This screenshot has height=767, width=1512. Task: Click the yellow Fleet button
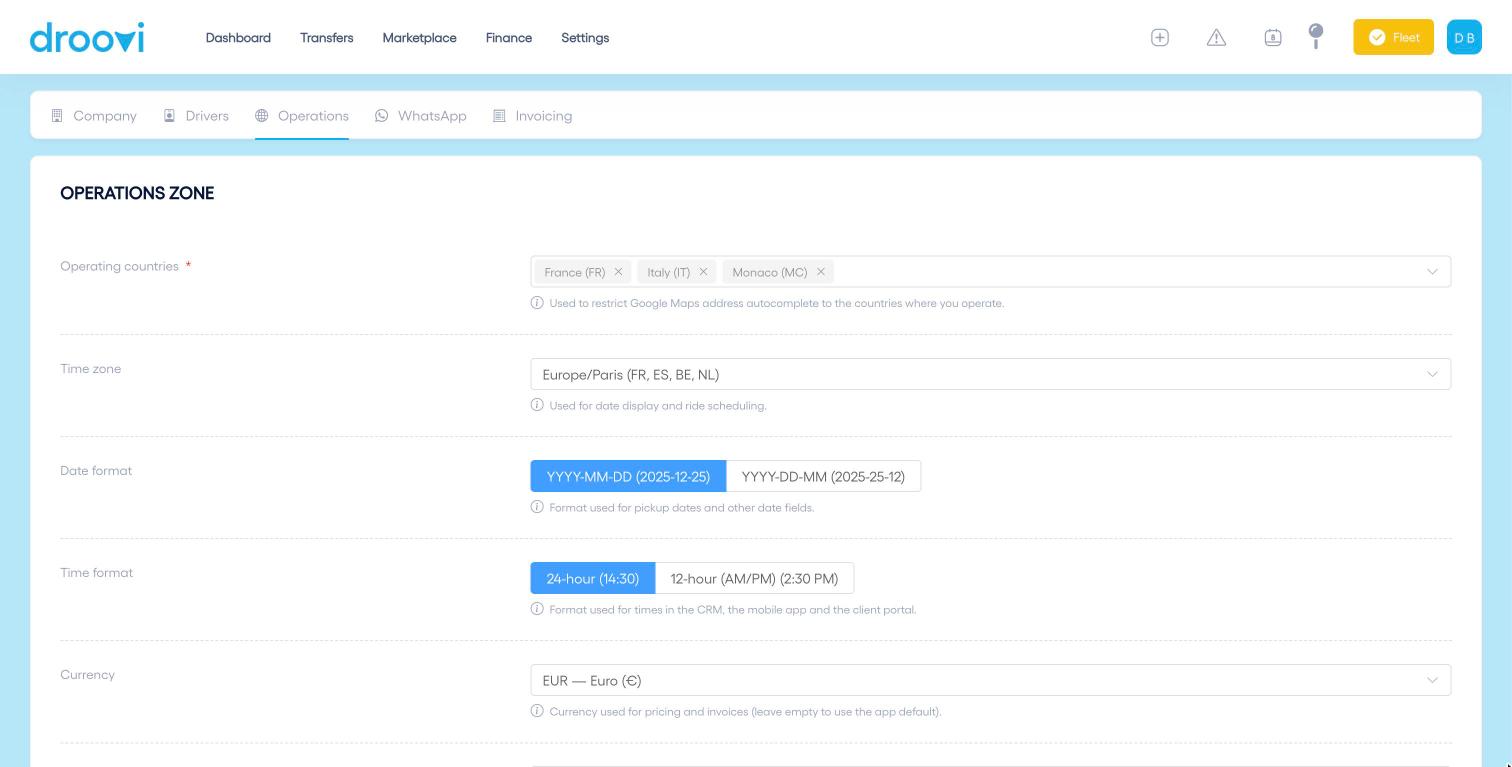1393,37
